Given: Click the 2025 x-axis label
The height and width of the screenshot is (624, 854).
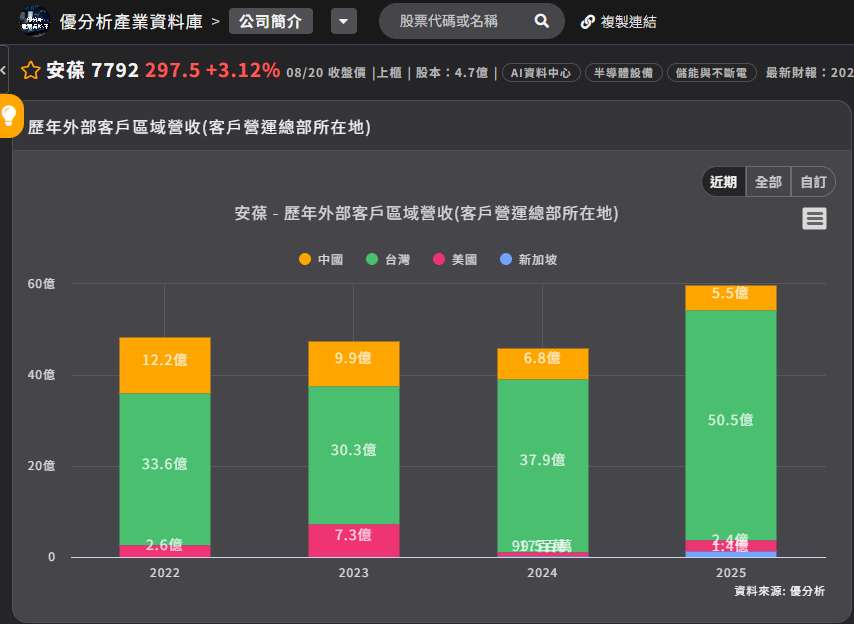Looking at the screenshot, I should tap(730, 573).
